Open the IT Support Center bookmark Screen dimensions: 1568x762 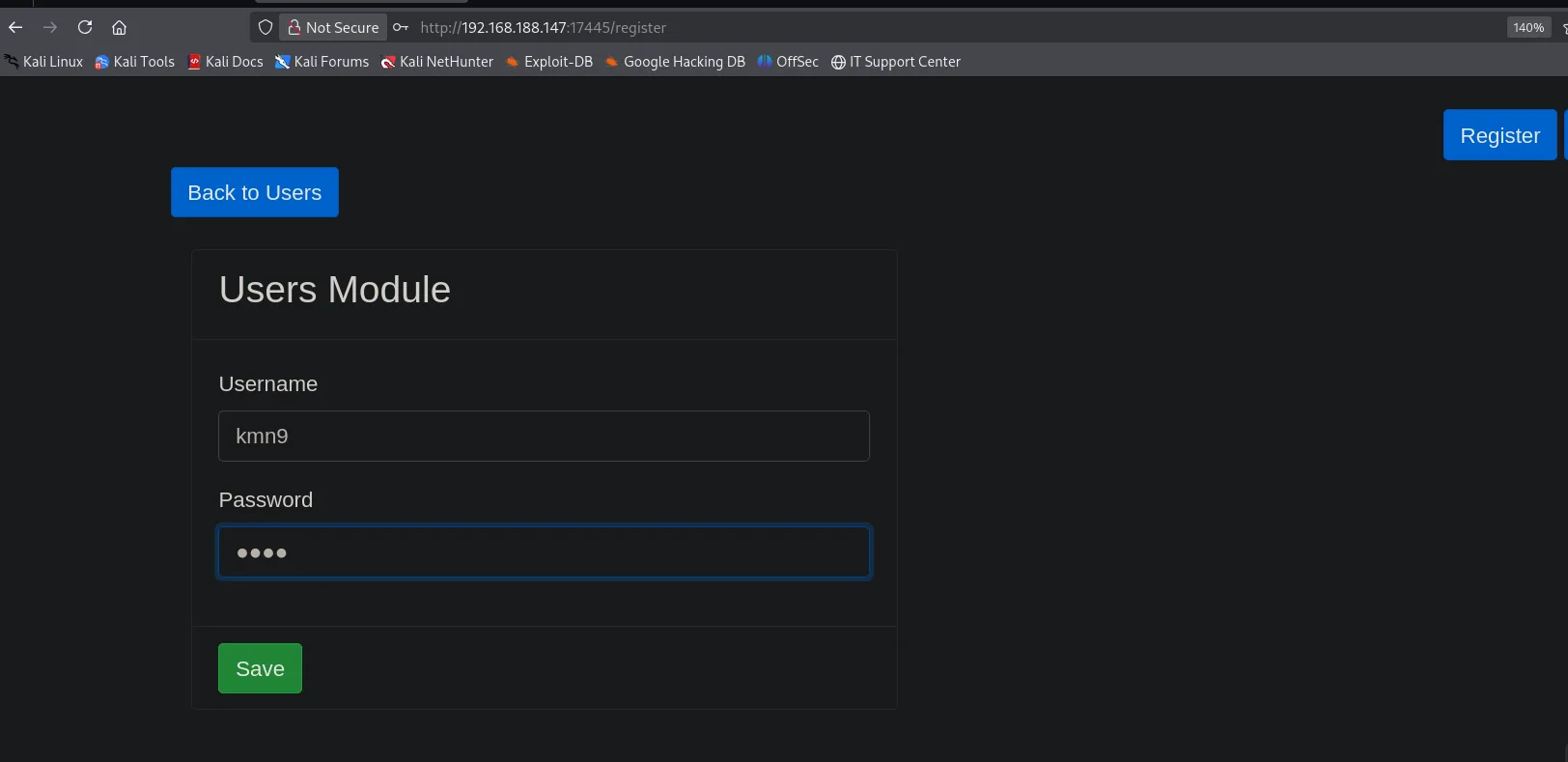coord(896,62)
